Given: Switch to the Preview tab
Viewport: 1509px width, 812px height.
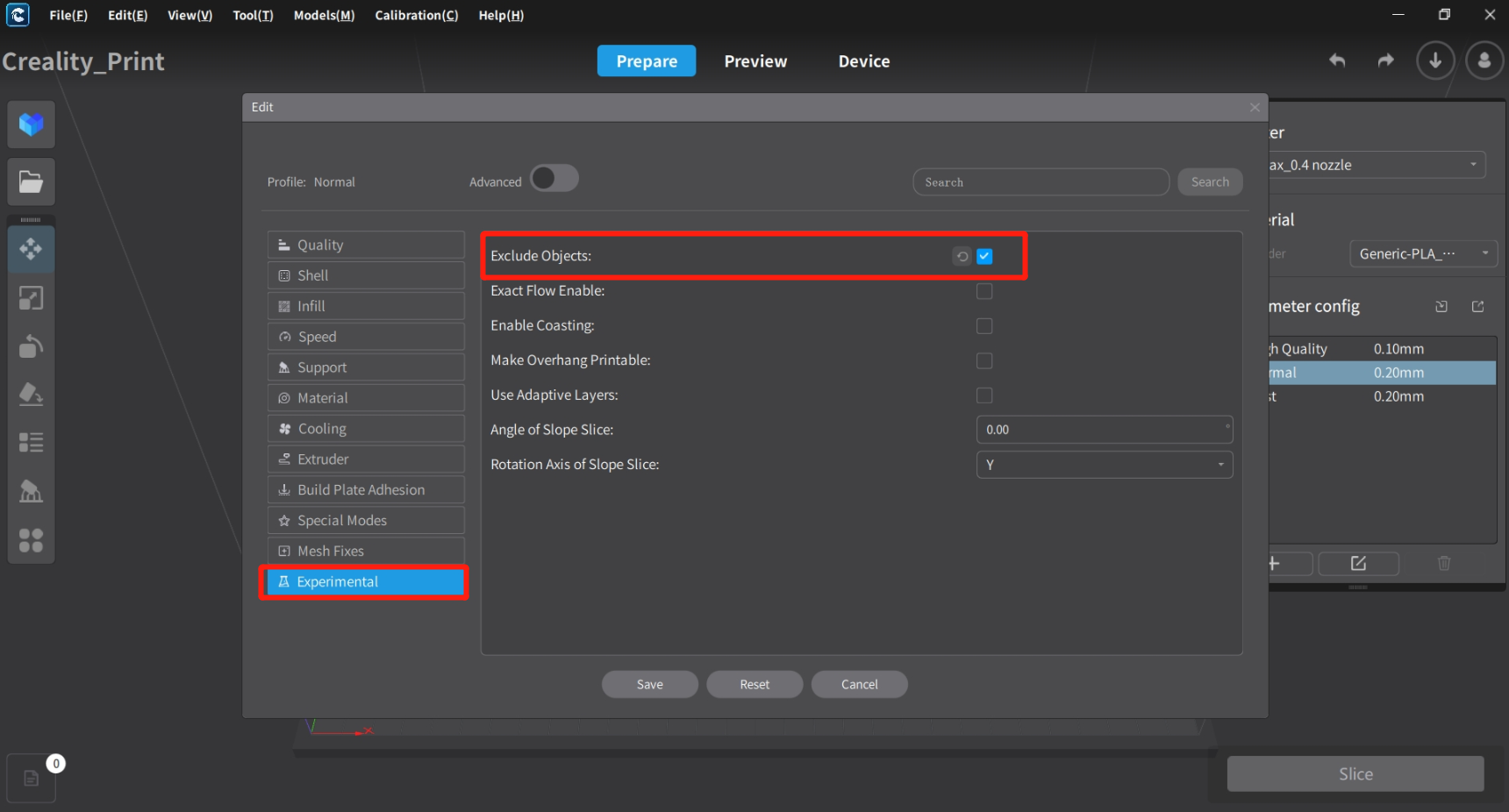Looking at the screenshot, I should click(755, 61).
